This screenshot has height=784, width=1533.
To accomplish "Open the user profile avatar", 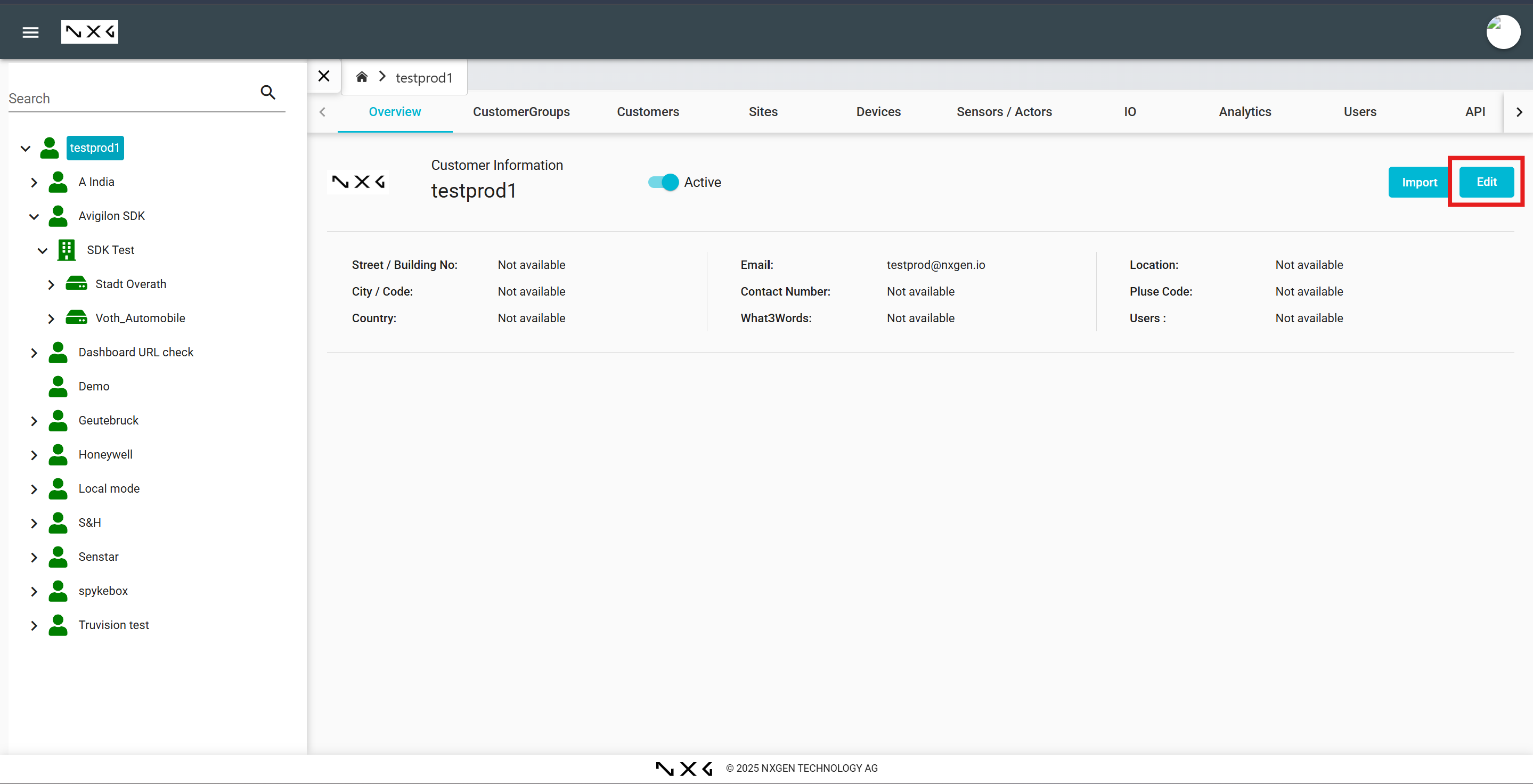I will (1503, 32).
